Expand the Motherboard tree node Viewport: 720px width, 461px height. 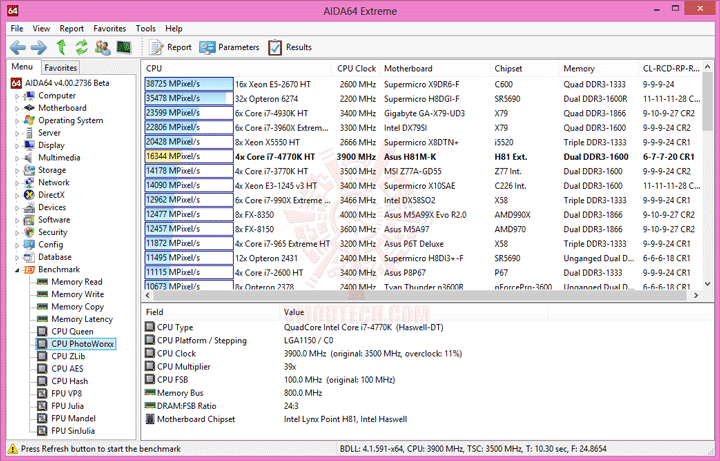pos(17,109)
